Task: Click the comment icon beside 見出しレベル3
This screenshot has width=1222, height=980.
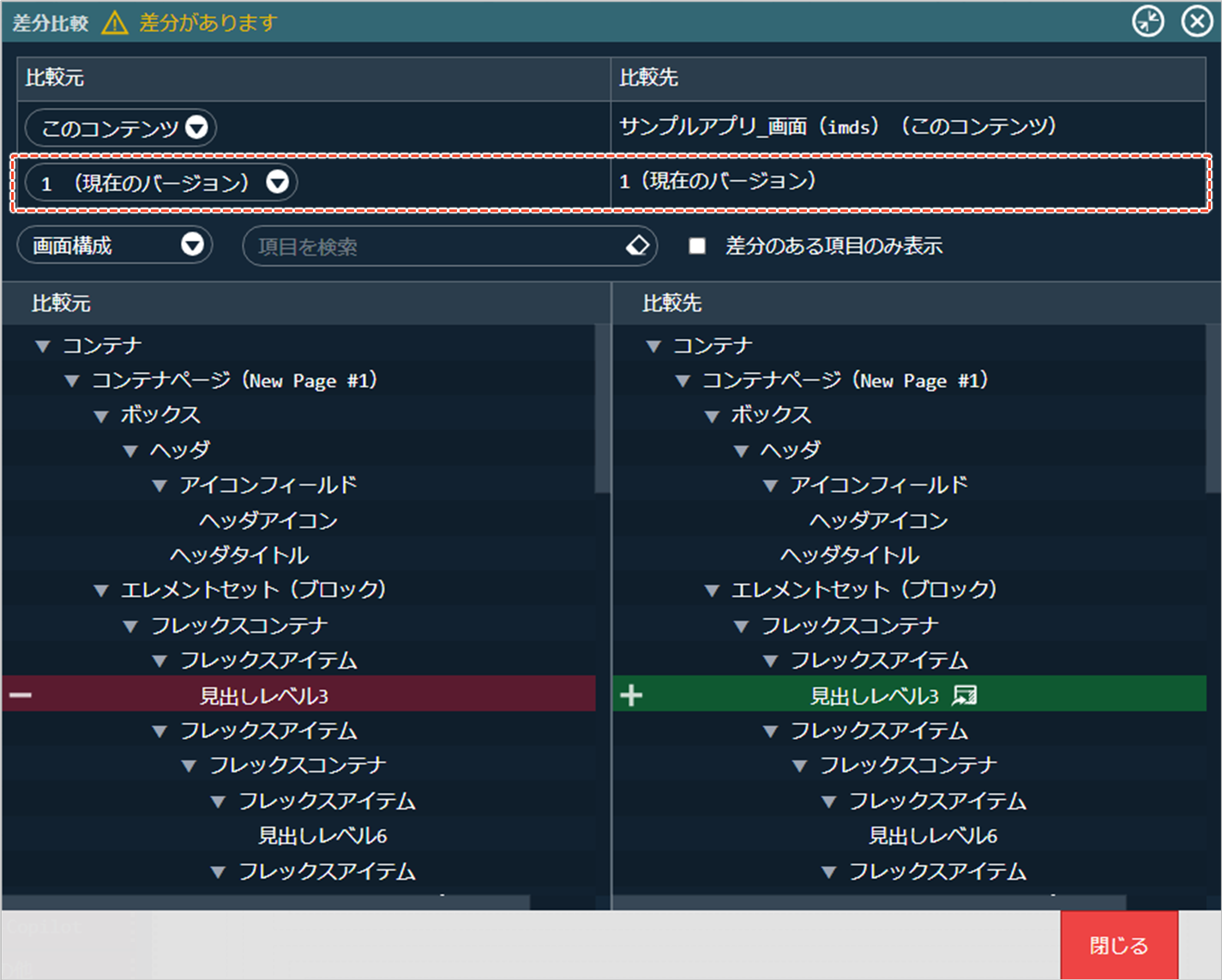Action: pyautogui.click(x=965, y=694)
